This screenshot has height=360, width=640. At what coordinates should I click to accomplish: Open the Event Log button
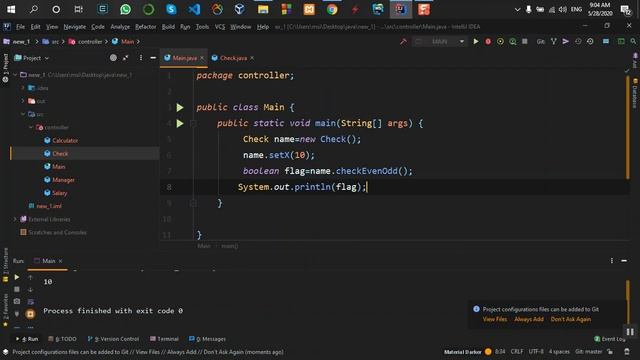(x=610, y=339)
